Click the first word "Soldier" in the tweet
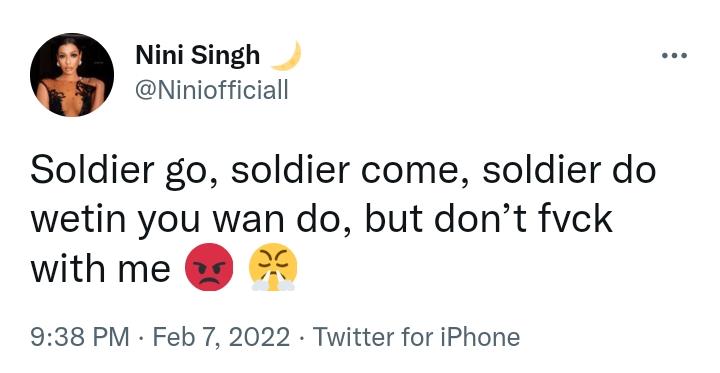 tap(92, 170)
